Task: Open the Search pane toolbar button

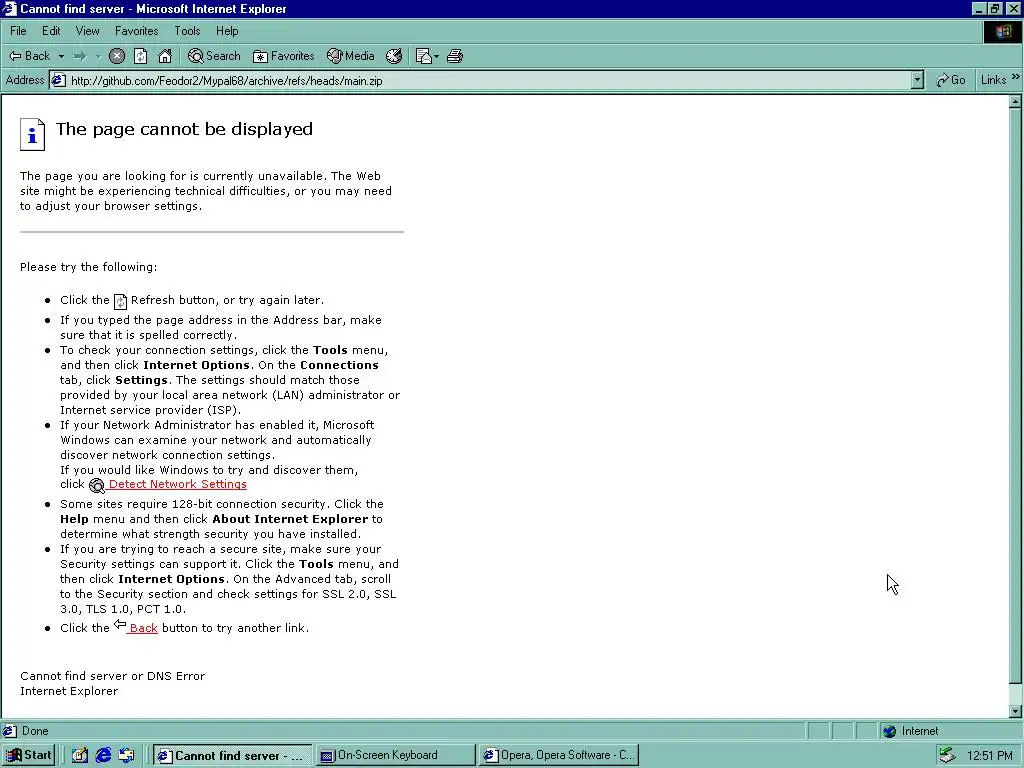Action: pos(214,56)
